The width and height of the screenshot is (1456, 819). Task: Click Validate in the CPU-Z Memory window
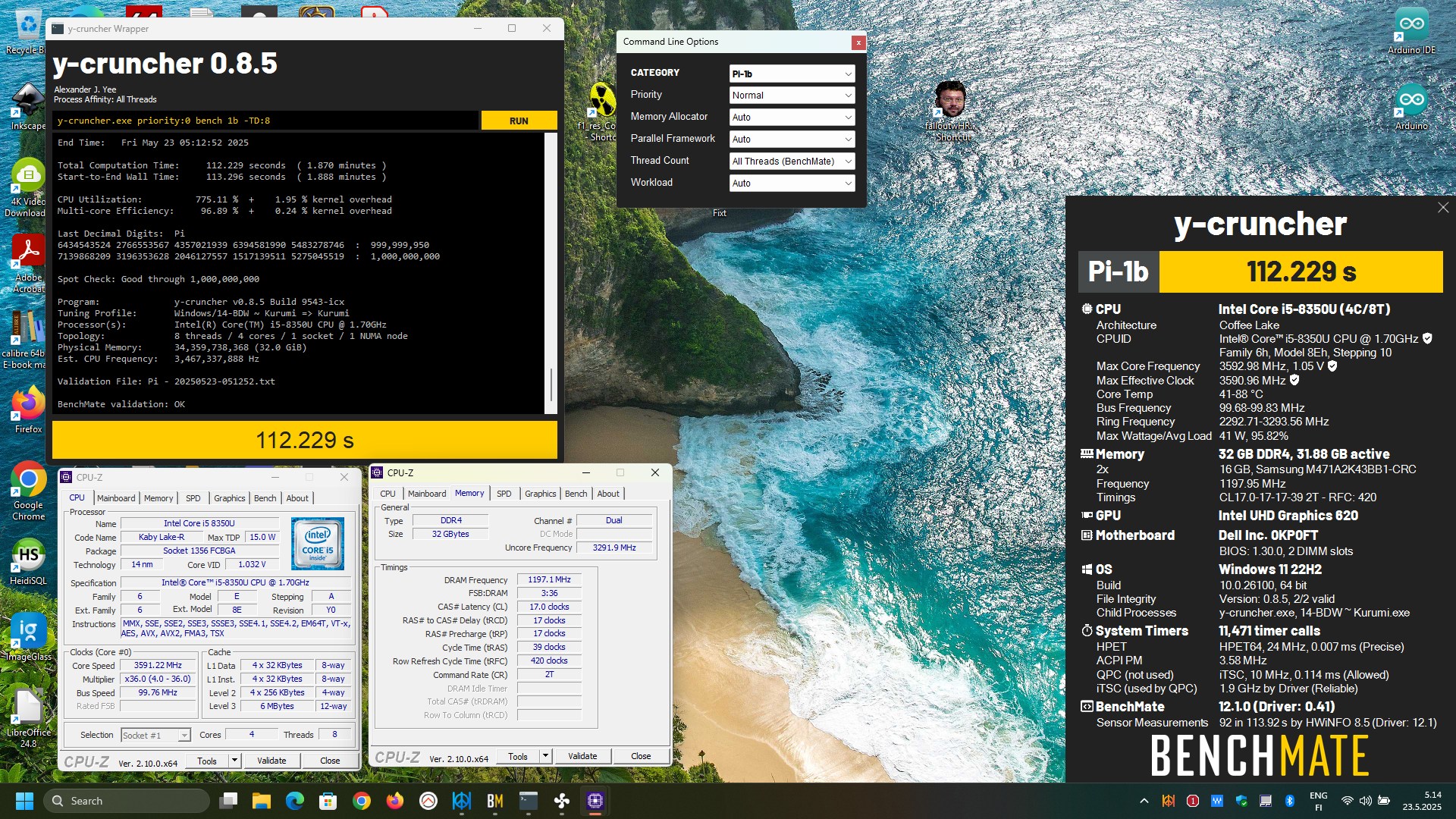click(x=582, y=756)
